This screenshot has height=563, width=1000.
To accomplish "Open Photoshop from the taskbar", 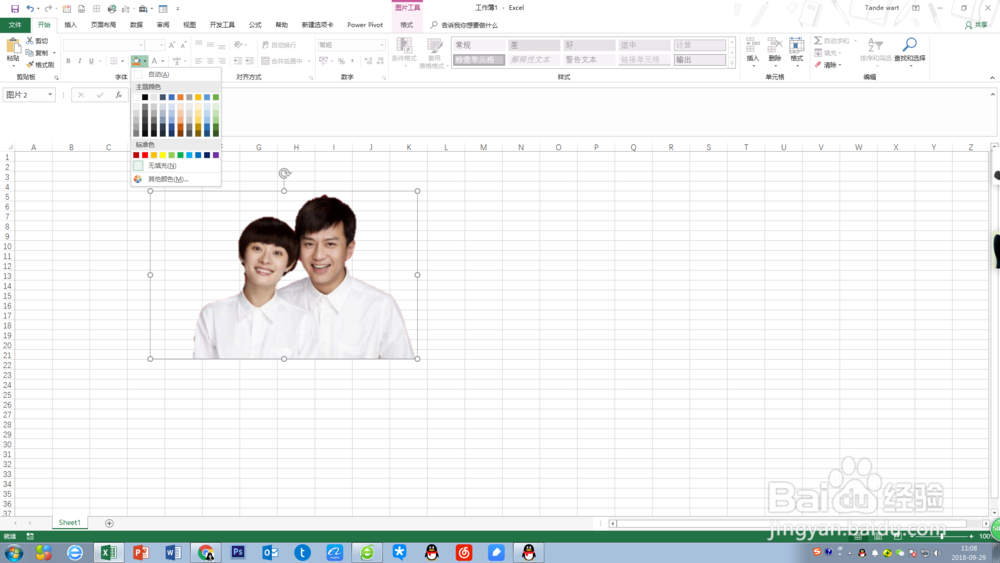I will (x=238, y=552).
